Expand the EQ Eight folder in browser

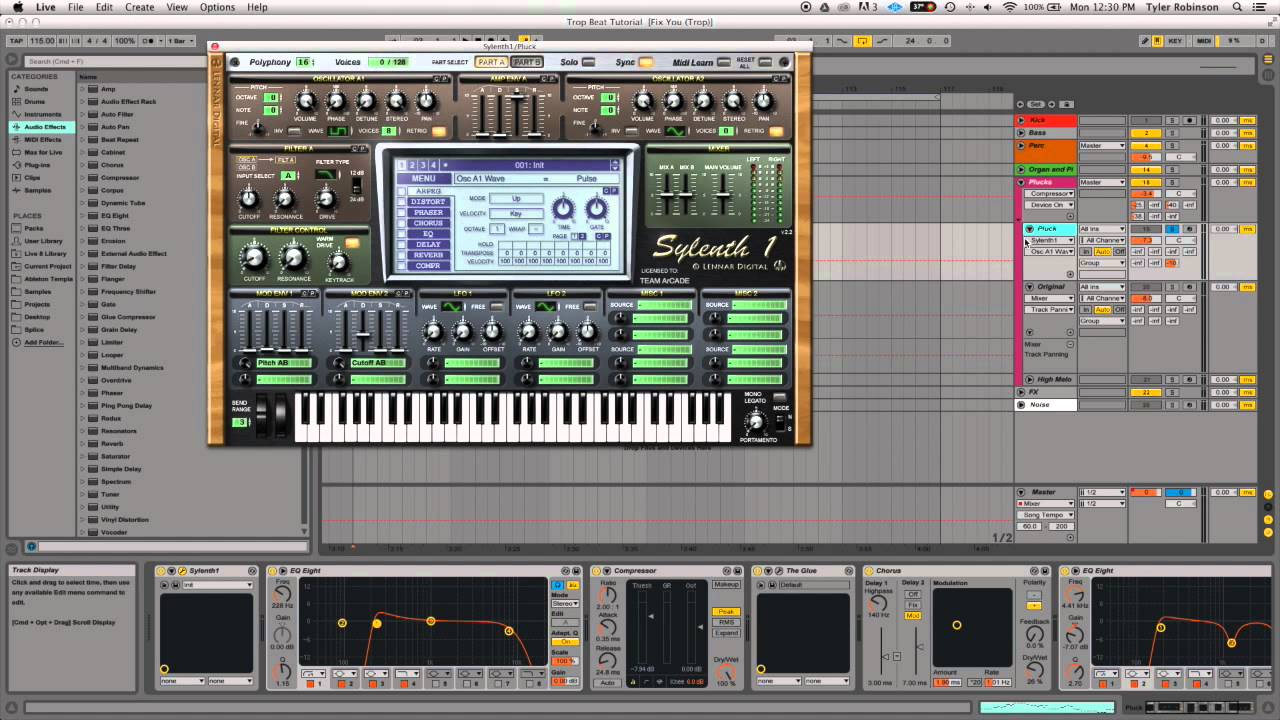pyautogui.click(x=84, y=215)
